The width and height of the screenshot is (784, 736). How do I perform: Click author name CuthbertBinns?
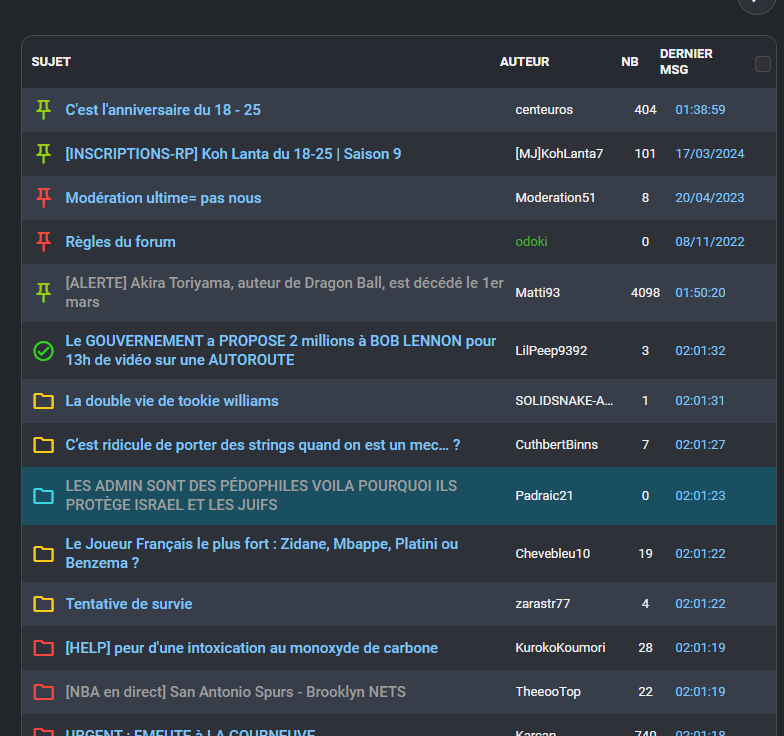(556, 444)
